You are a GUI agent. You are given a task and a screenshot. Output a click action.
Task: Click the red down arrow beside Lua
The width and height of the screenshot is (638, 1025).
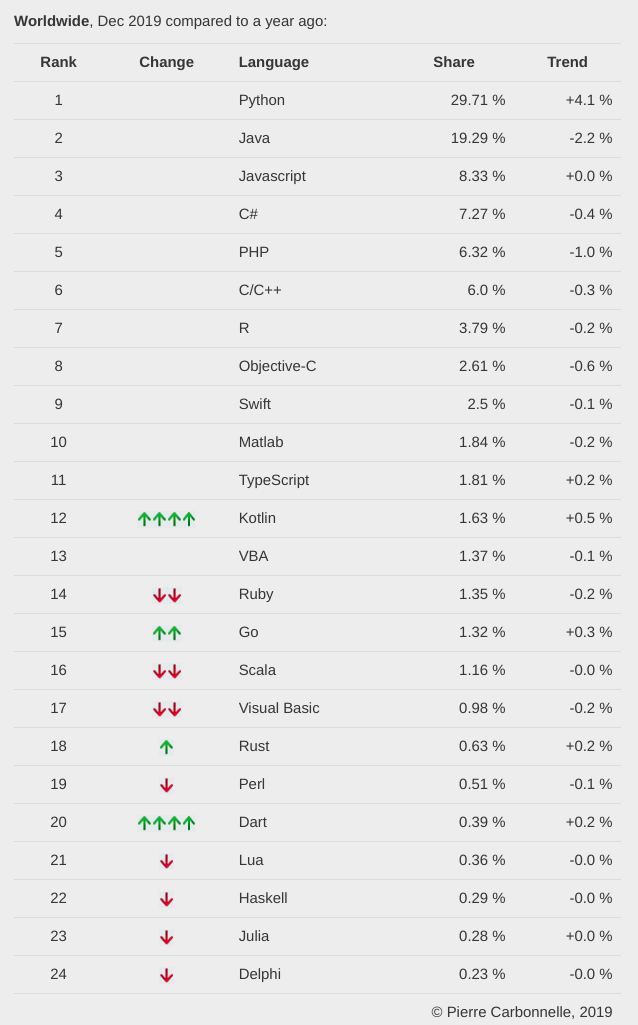coord(166,861)
